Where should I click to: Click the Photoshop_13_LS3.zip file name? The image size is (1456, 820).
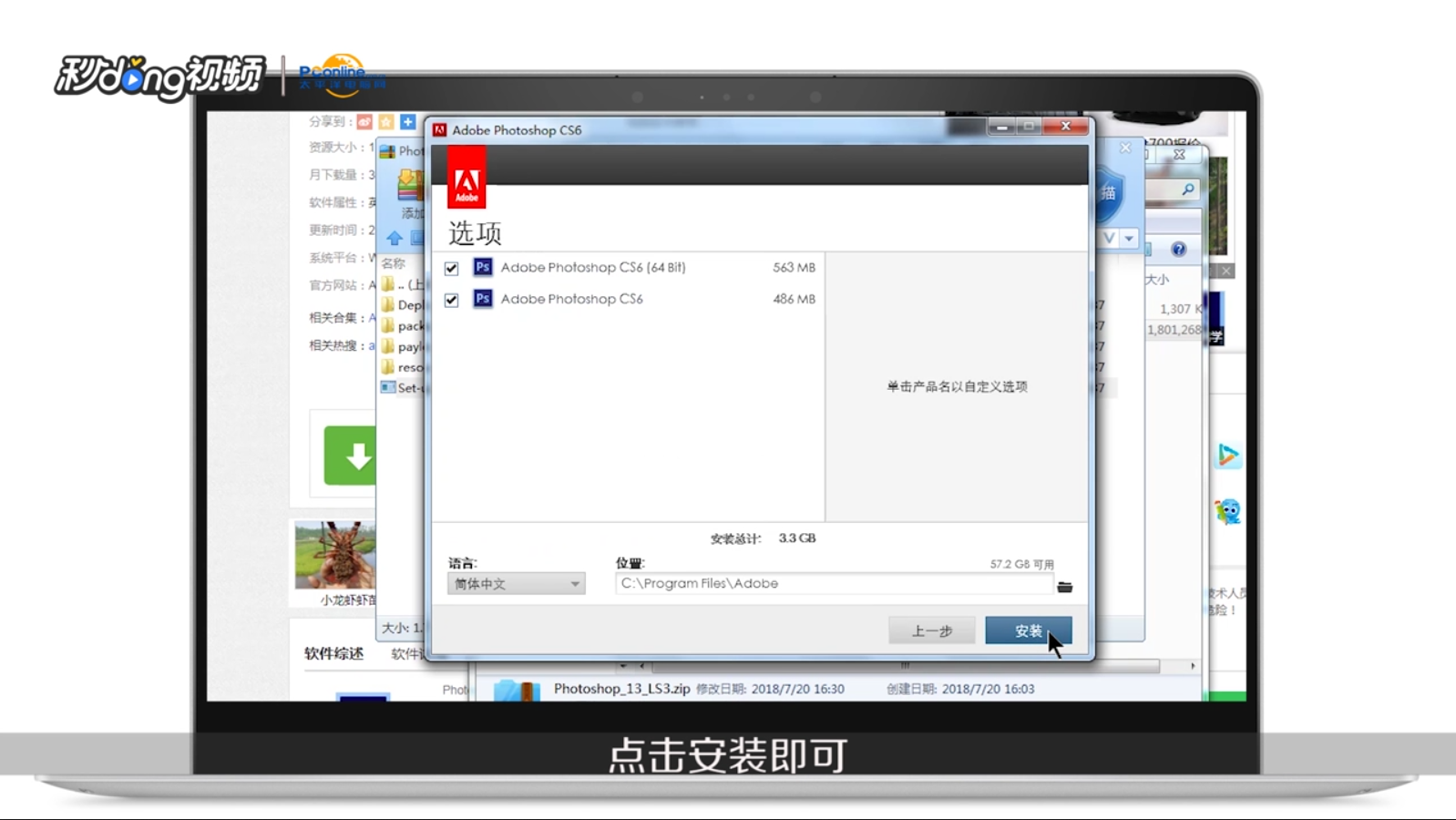pyautogui.click(x=621, y=689)
